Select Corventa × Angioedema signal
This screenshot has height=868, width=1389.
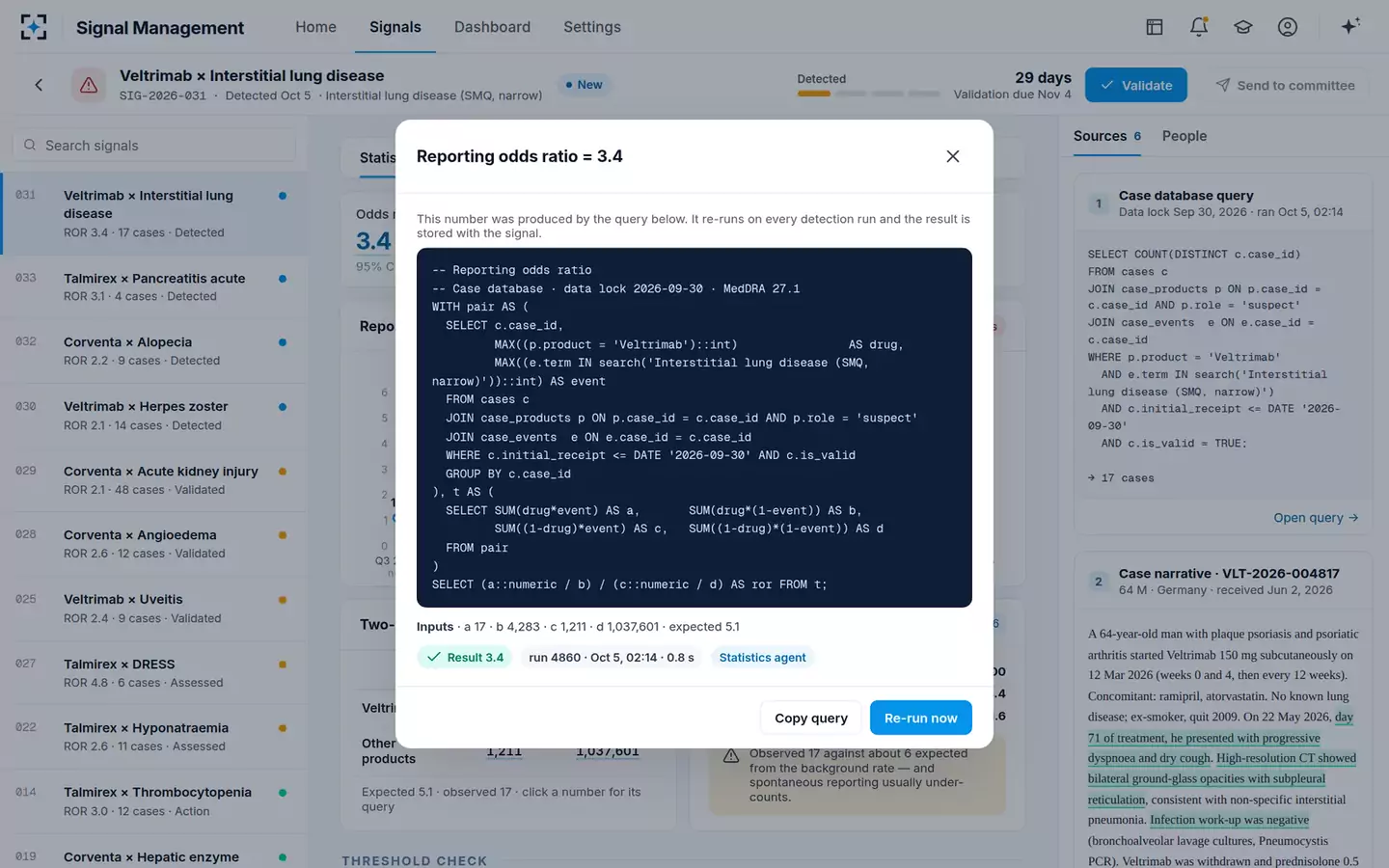[x=154, y=544]
